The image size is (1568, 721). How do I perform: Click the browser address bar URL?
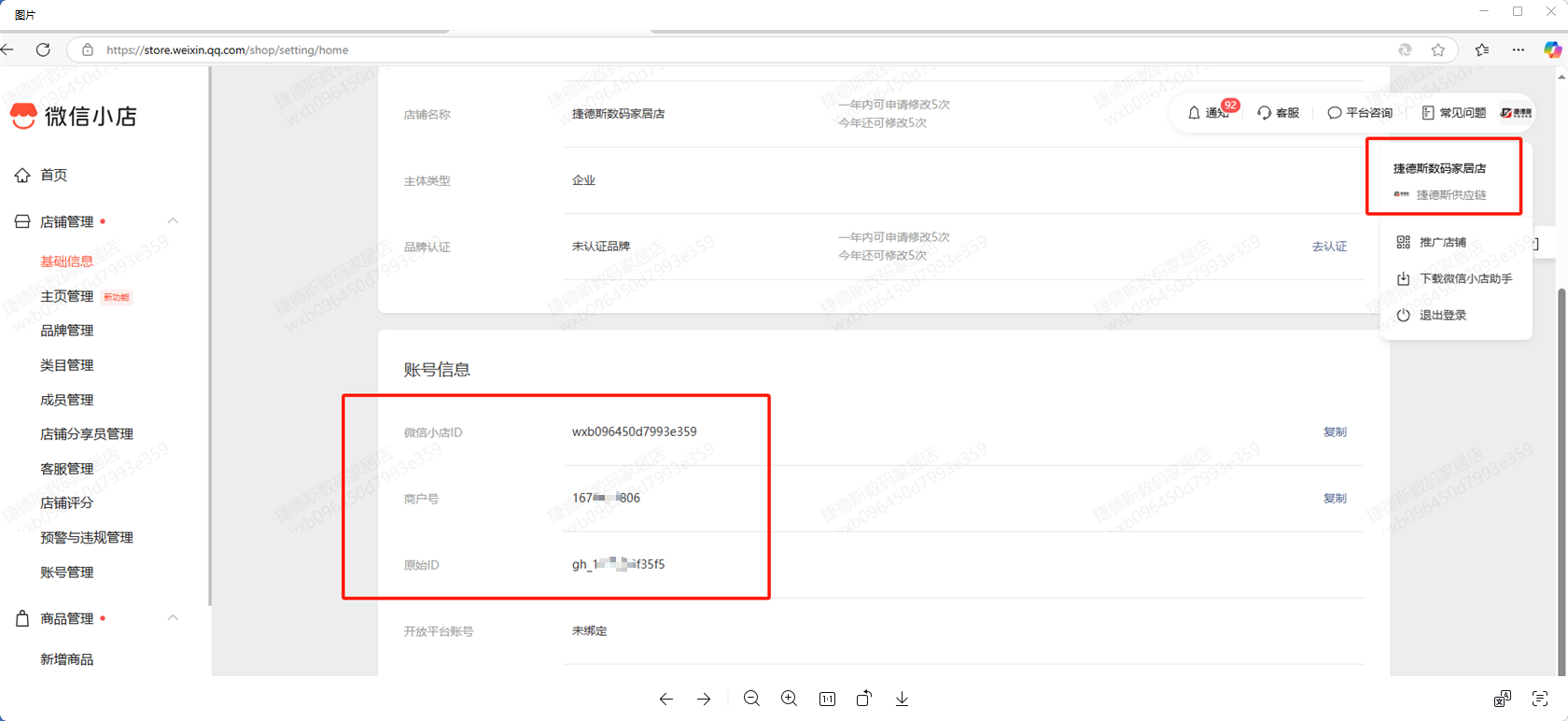228,50
